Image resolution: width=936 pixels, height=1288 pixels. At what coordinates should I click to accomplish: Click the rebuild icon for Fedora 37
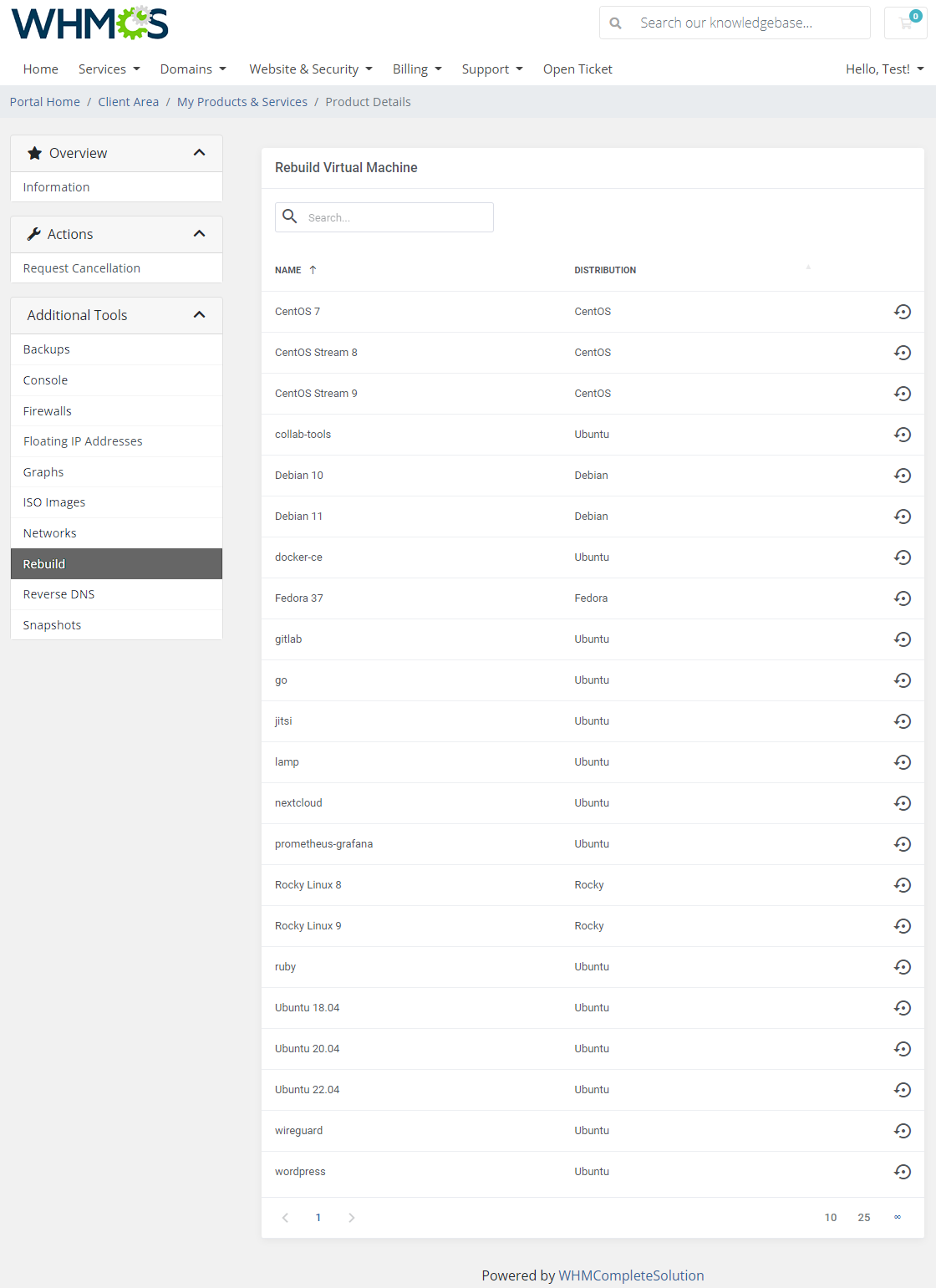(x=902, y=598)
